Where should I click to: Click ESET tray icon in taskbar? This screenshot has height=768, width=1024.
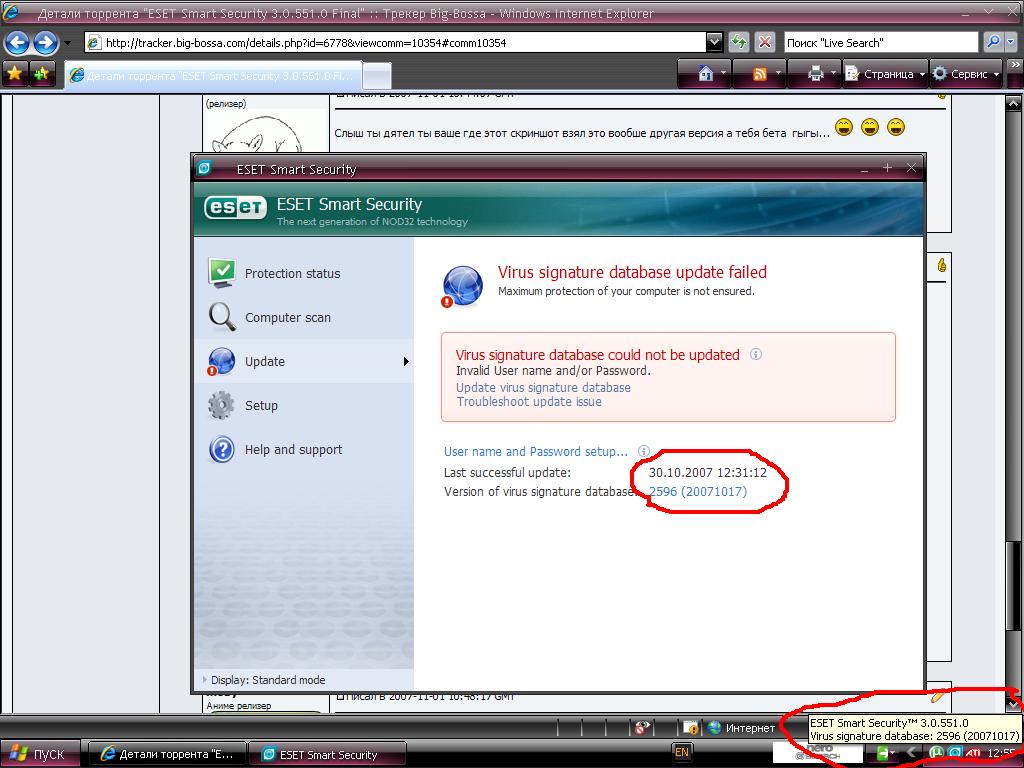954,753
